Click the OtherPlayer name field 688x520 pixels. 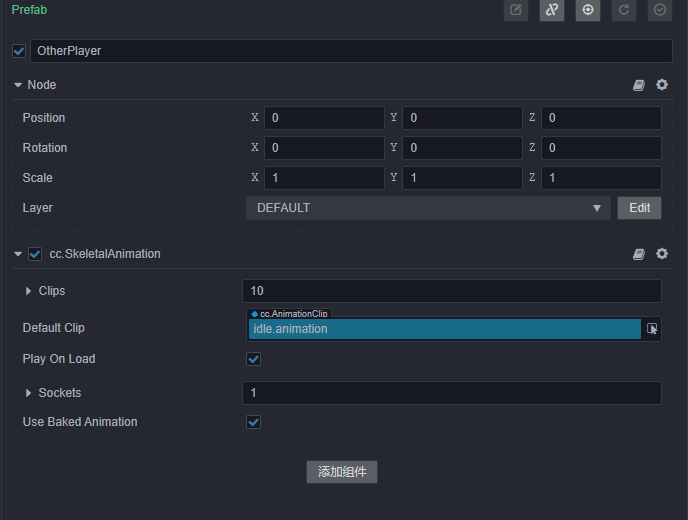(x=351, y=51)
